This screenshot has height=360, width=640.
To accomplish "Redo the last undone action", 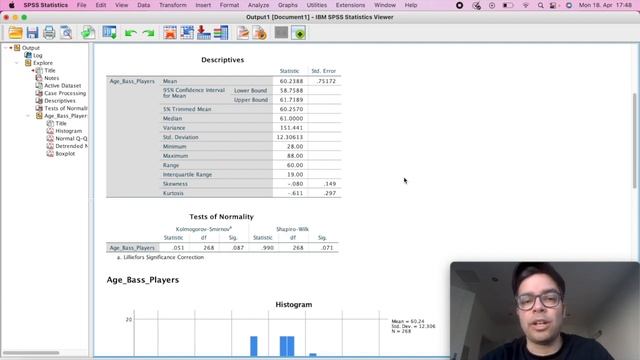I will (x=148, y=33).
